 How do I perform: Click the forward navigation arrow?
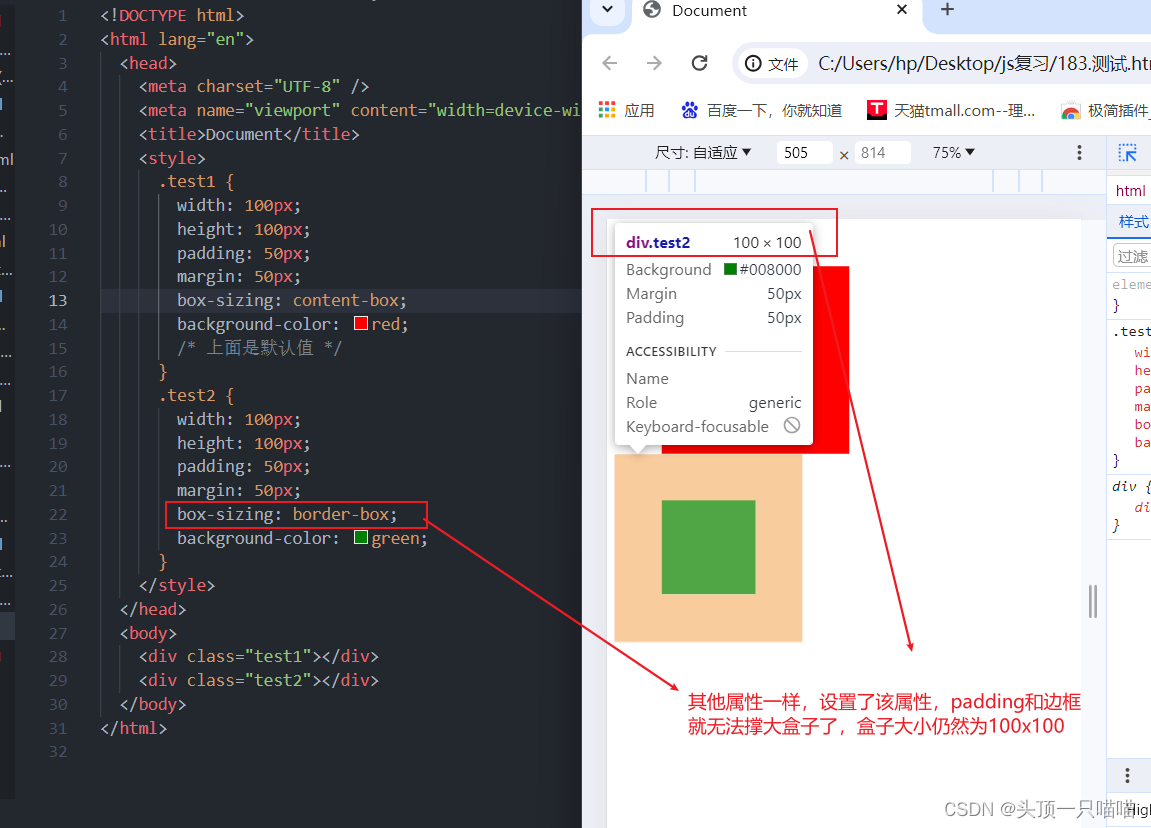653,62
